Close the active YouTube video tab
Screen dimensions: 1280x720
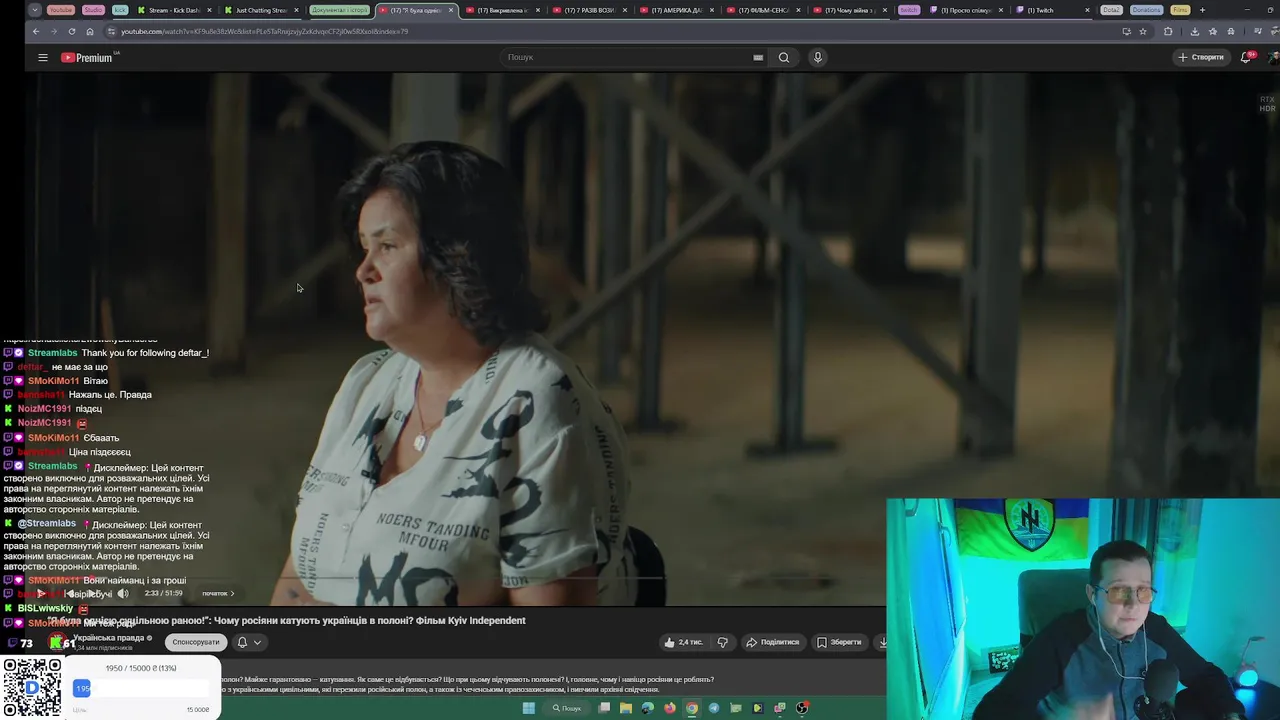click(451, 10)
